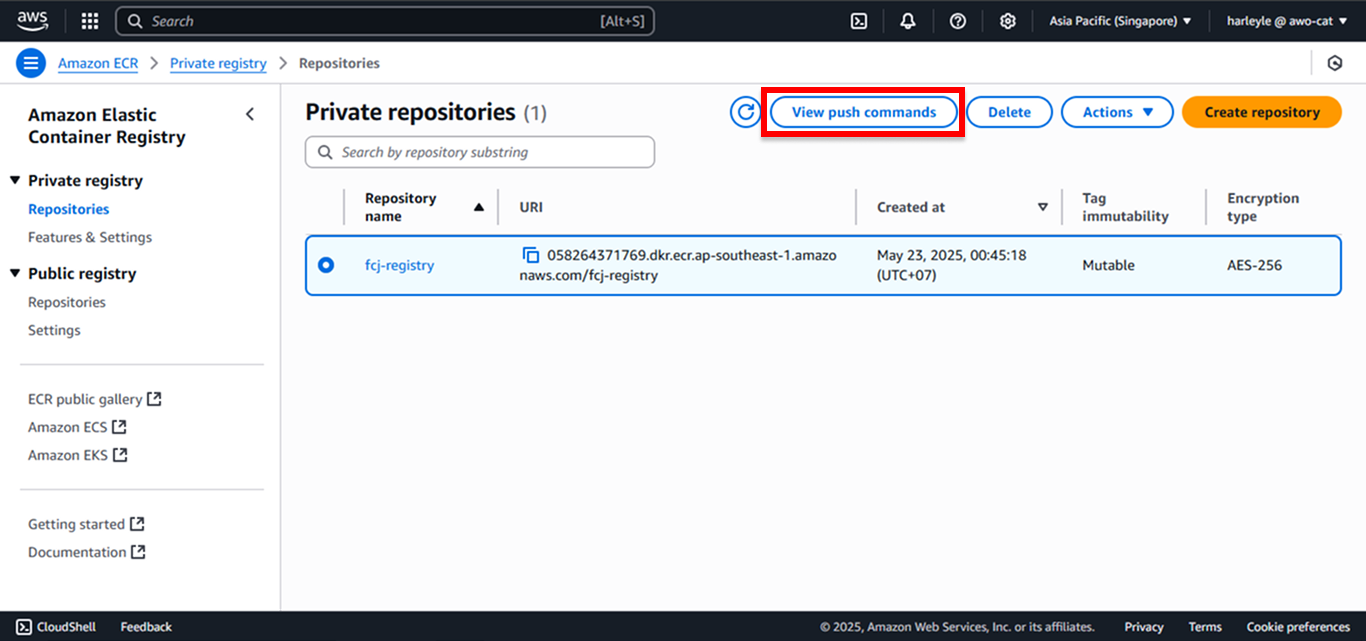This screenshot has width=1366, height=641.
Task: Open the clock icon panel at right
Action: 1334,63
